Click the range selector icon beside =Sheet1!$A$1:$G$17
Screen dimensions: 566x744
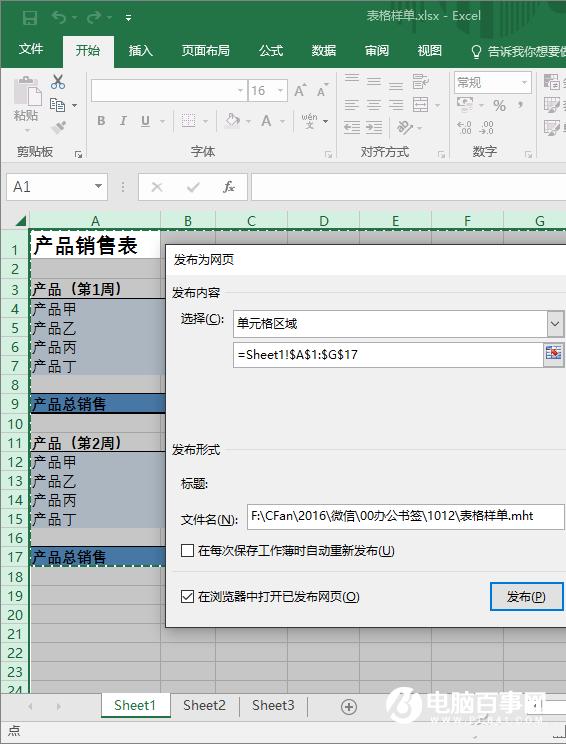coord(554,353)
